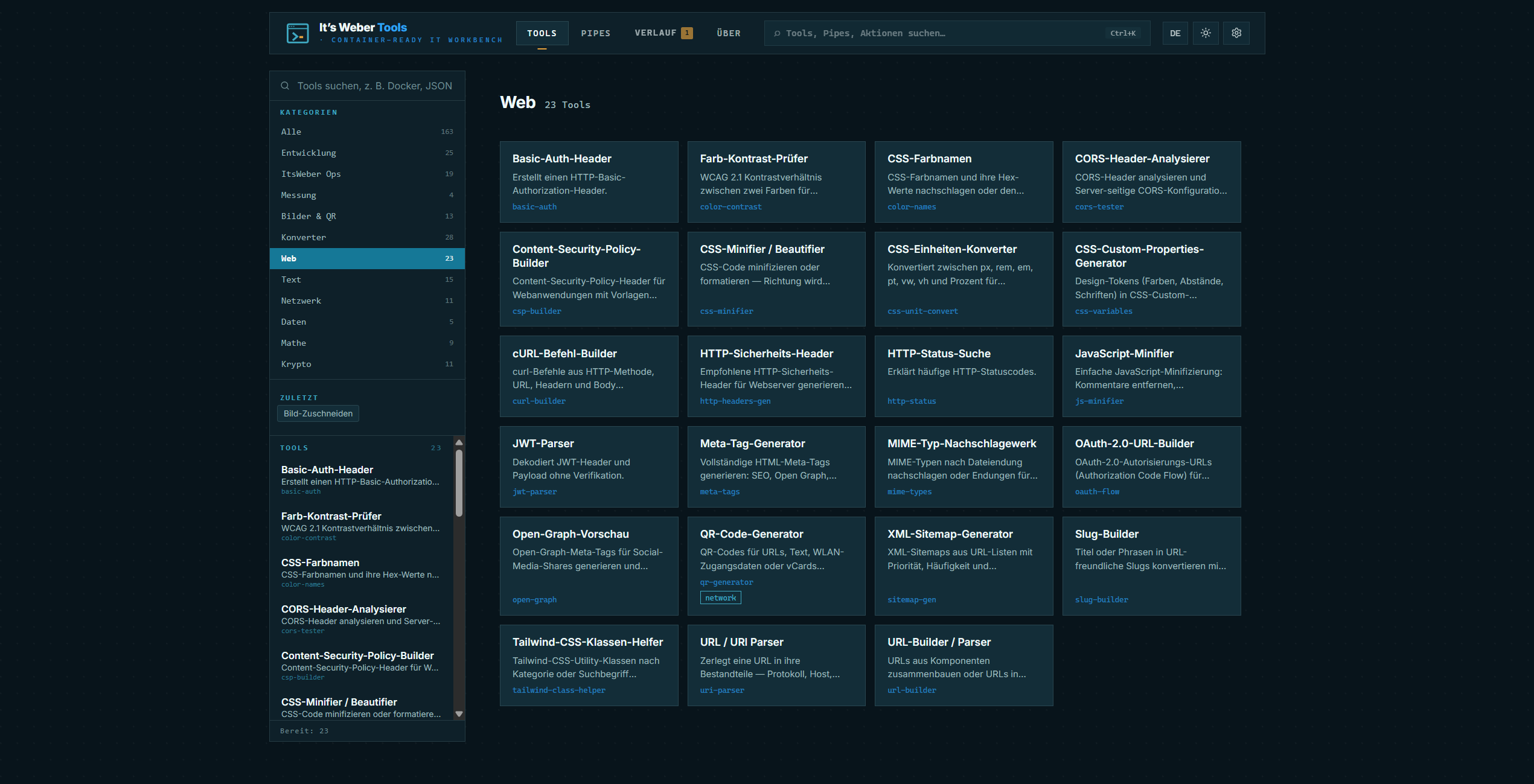Open the HTTP-Sicherheits-Header card
The height and width of the screenshot is (784, 1534).
(x=776, y=376)
